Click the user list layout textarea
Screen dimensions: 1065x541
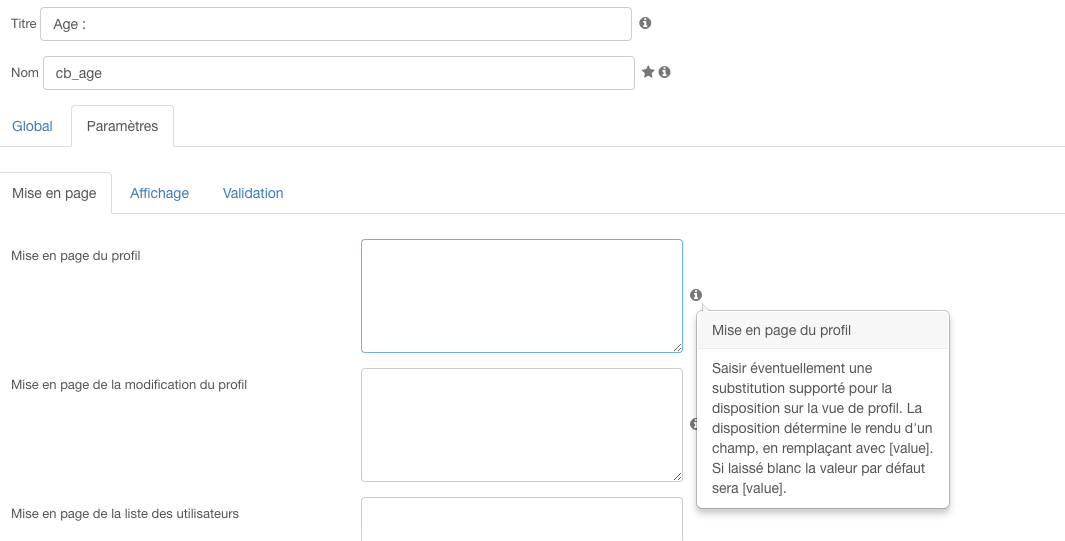point(521,519)
